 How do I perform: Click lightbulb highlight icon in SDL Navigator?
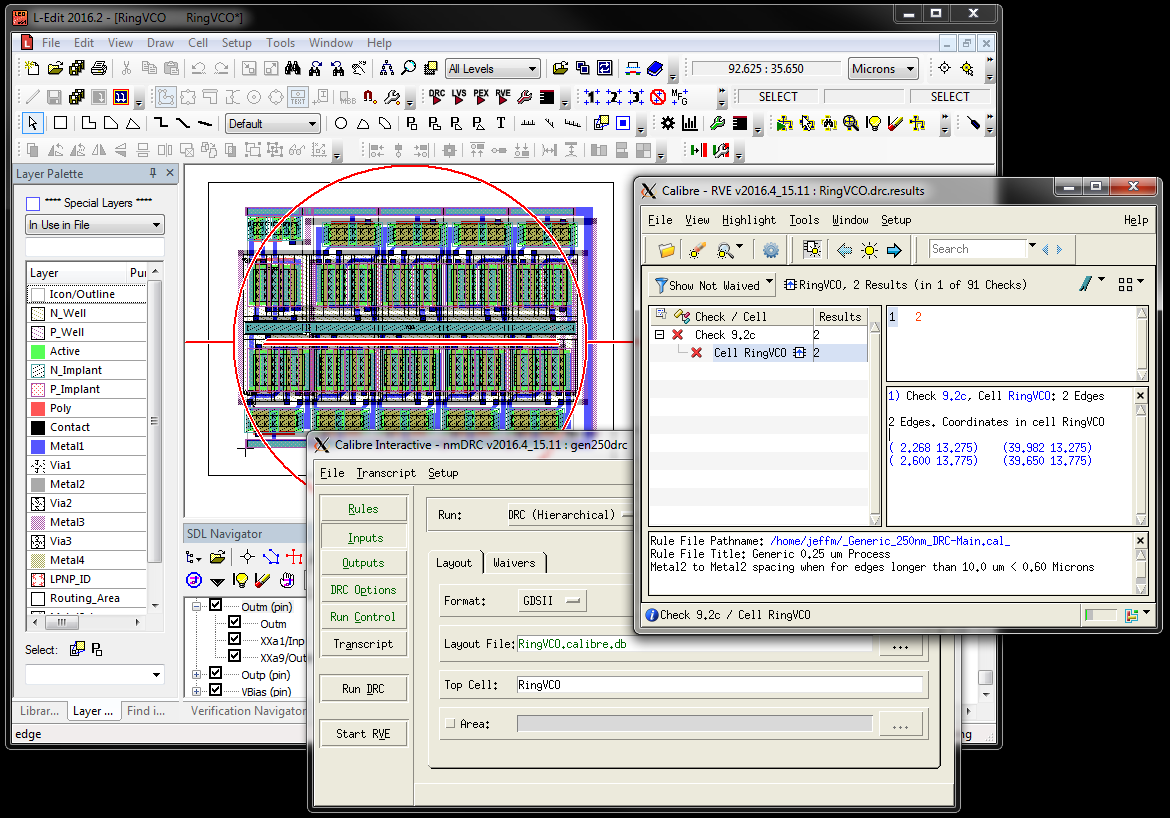click(x=240, y=580)
